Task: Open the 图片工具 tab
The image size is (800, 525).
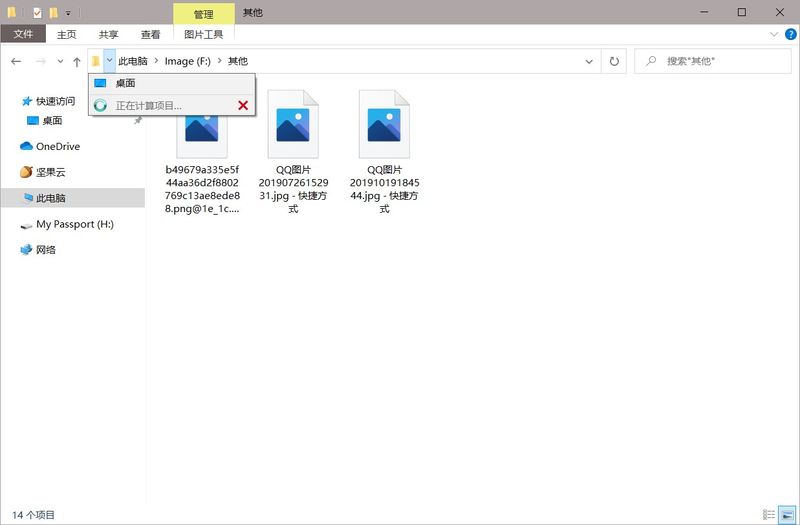Action: click(x=203, y=34)
